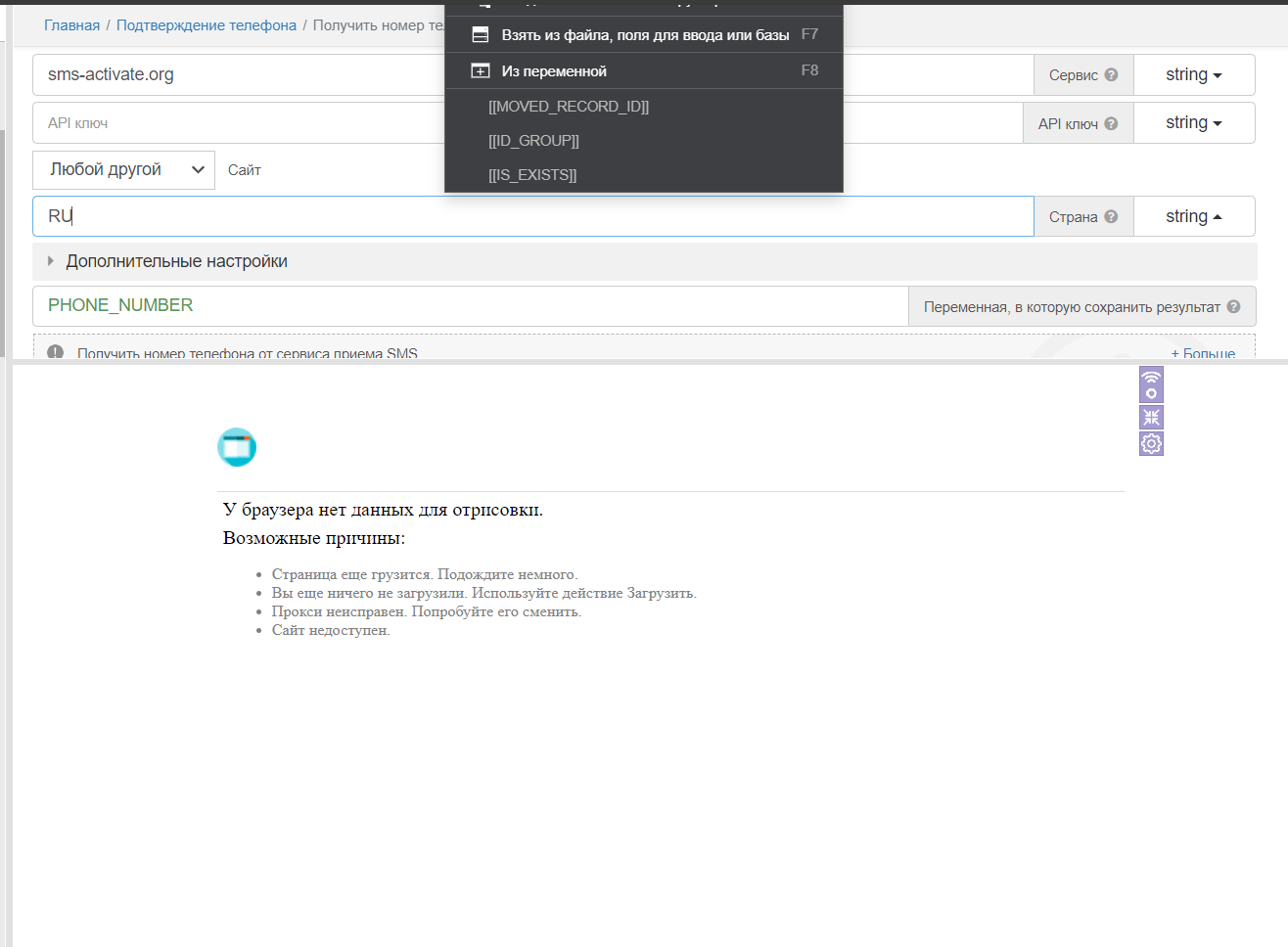Open the Любой другой site dropdown

[x=124, y=170]
